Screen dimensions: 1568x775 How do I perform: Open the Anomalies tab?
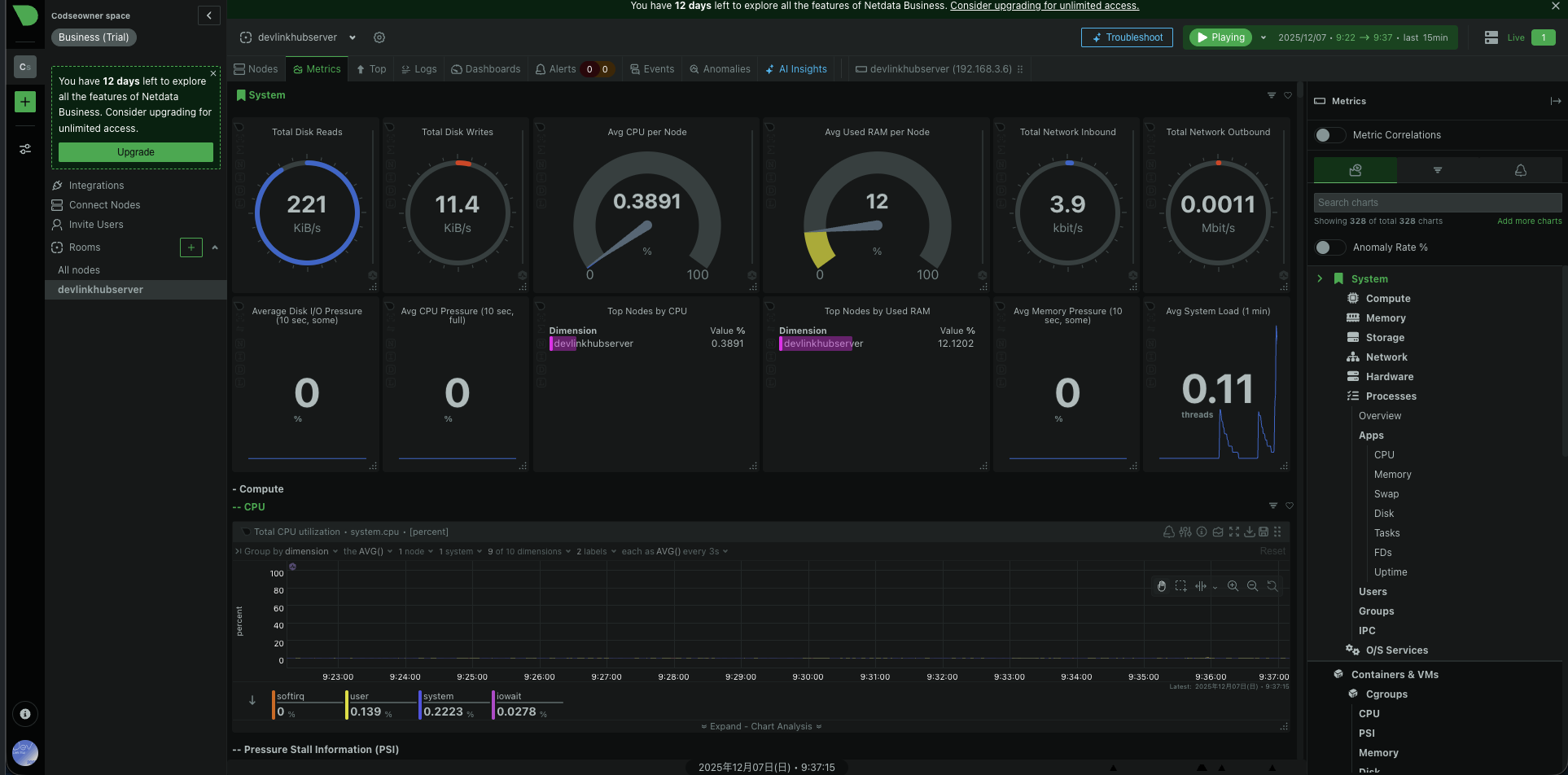pos(720,69)
